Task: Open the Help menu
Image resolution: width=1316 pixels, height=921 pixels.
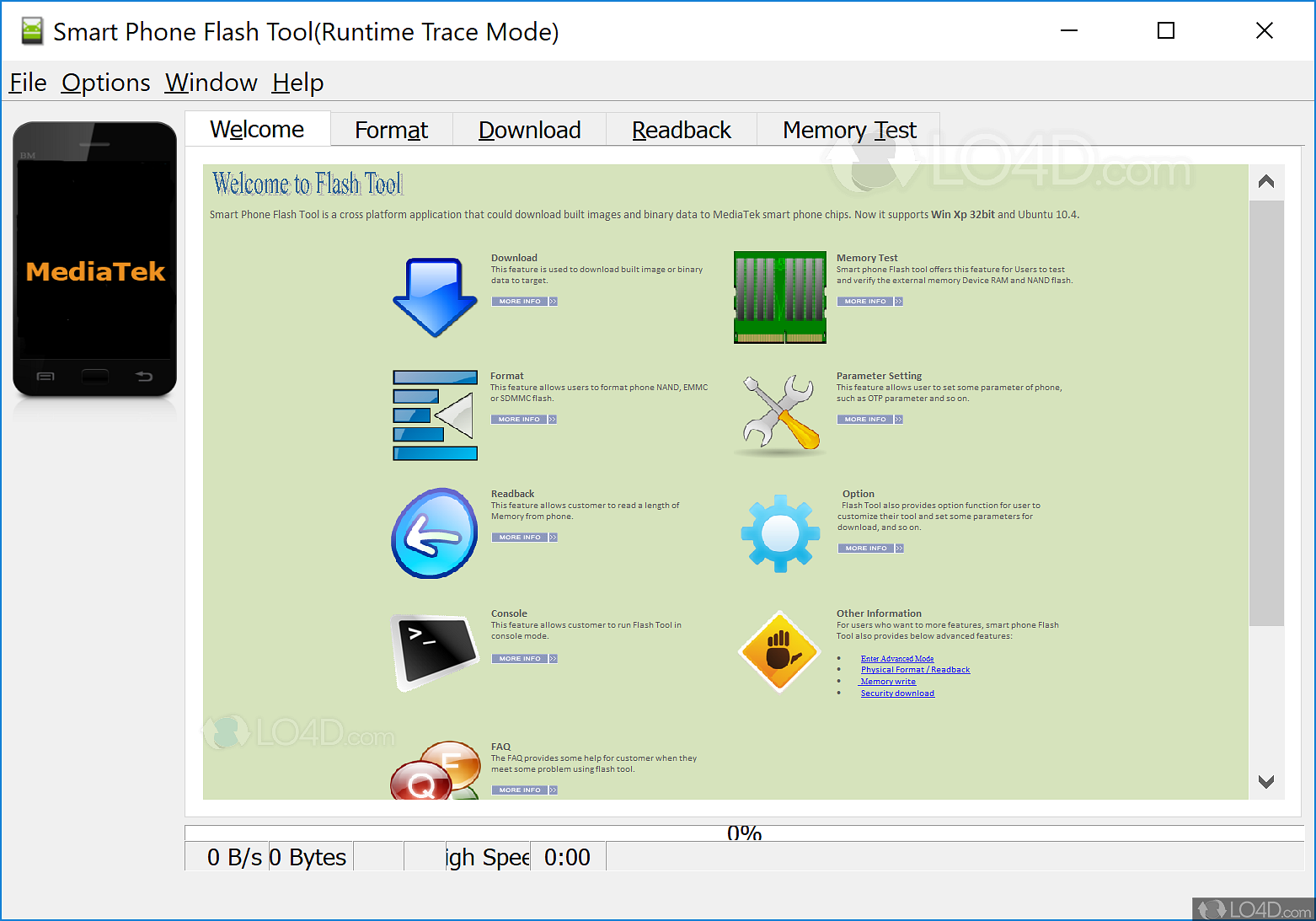Action: [298, 83]
